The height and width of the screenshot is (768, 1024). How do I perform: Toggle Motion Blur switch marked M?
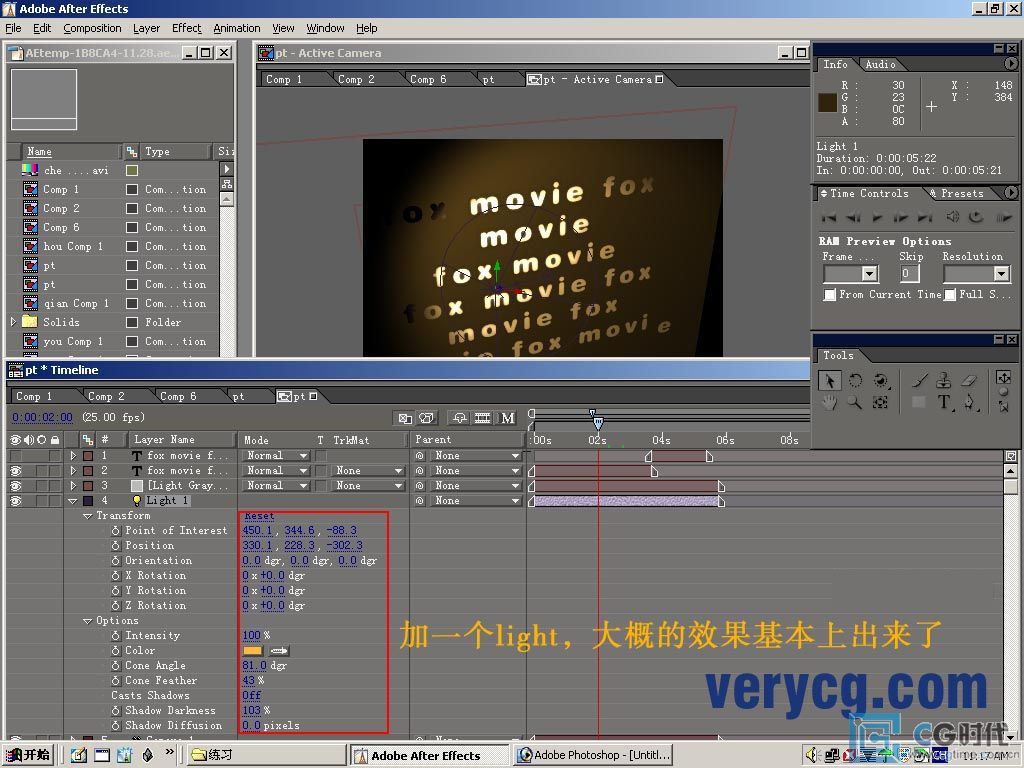[x=507, y=418]
